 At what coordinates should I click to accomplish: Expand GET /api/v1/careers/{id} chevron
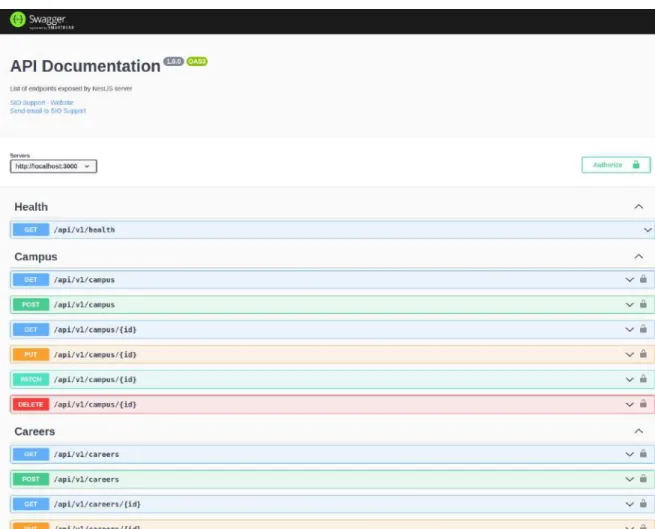pos(630,504)
